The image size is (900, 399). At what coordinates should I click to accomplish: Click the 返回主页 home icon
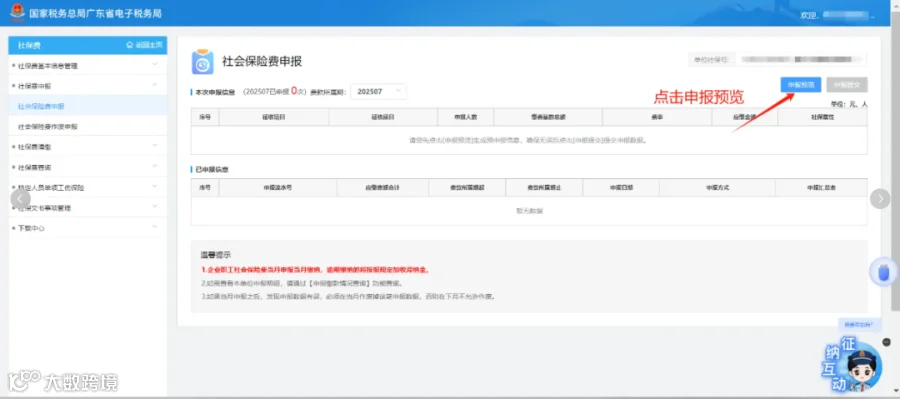[129, 45]
